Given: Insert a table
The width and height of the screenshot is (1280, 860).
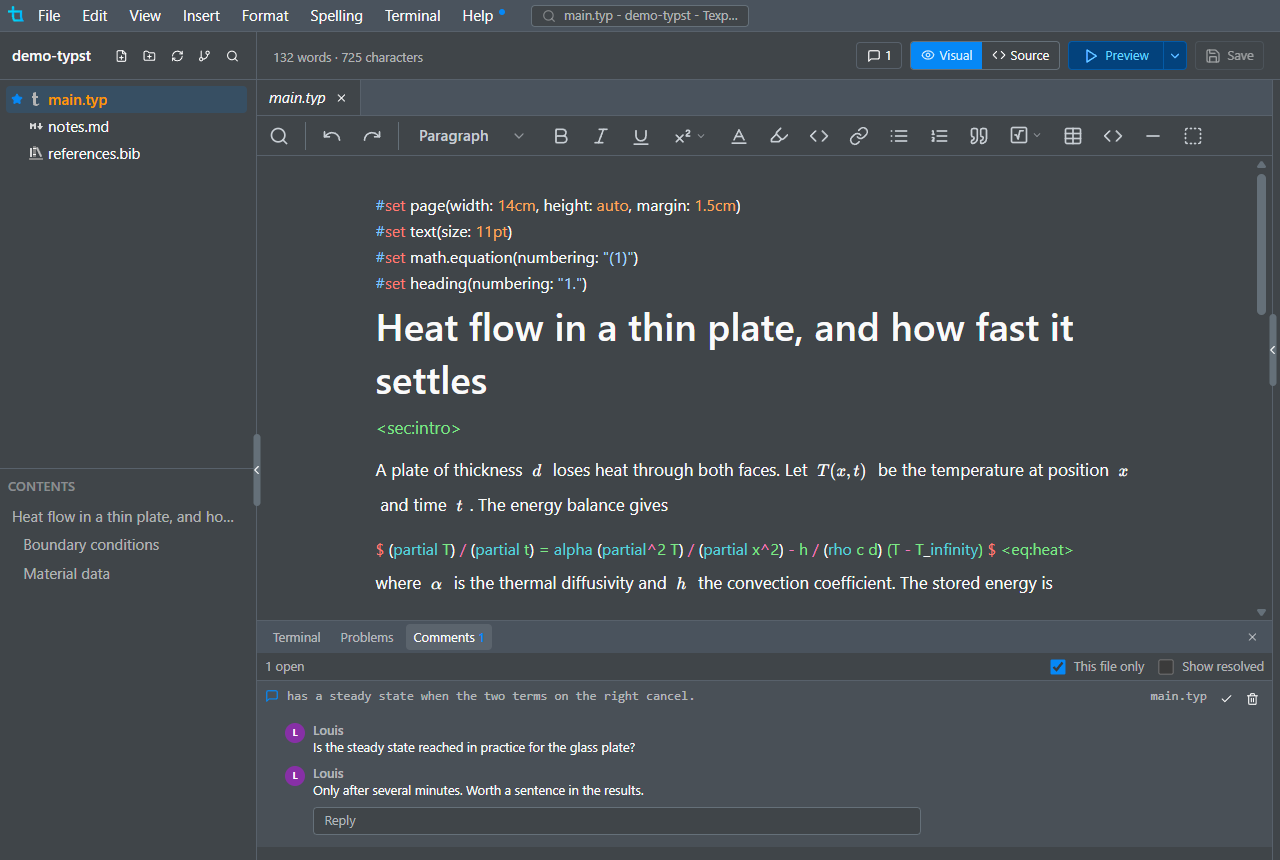Looking at the screenshot, I should (1073, 136).
